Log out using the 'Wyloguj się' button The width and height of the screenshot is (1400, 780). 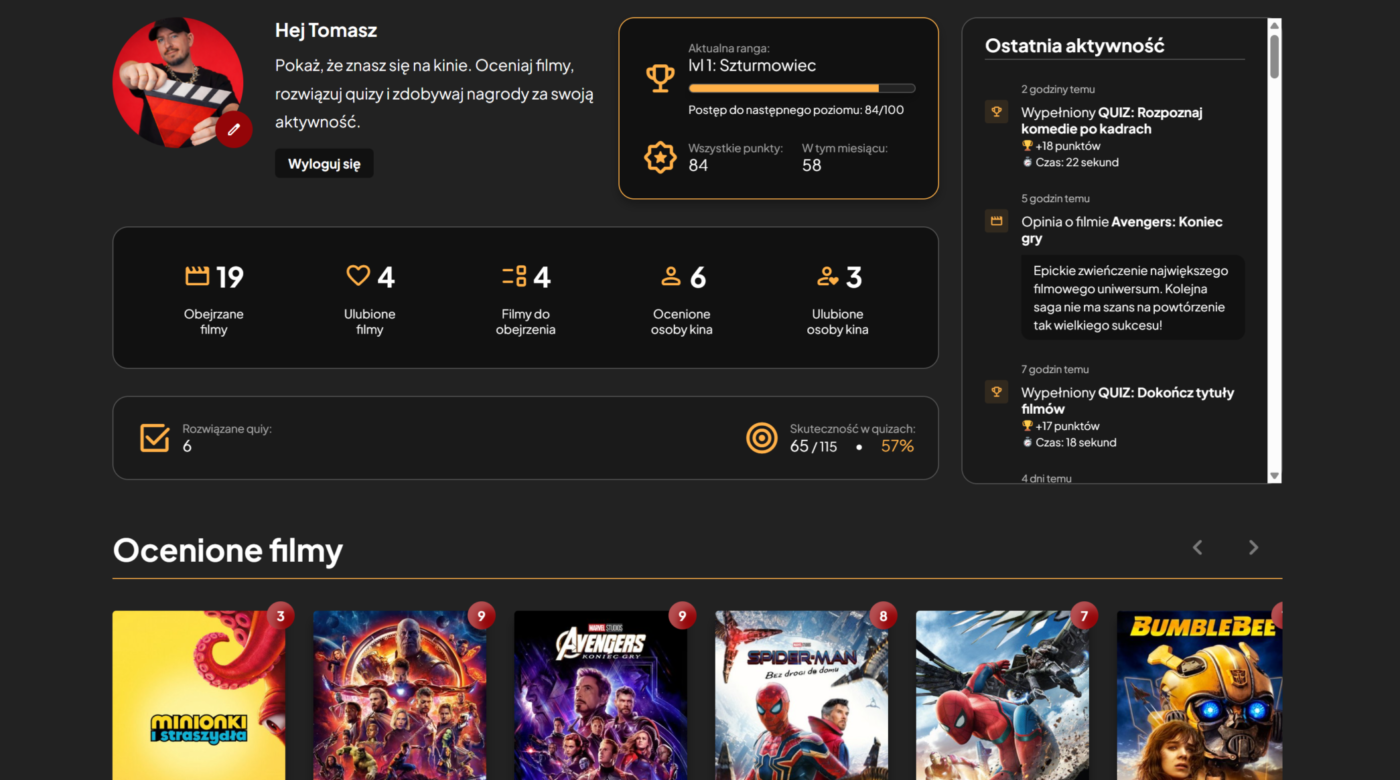pyautogui.click(x=324, y=164)
